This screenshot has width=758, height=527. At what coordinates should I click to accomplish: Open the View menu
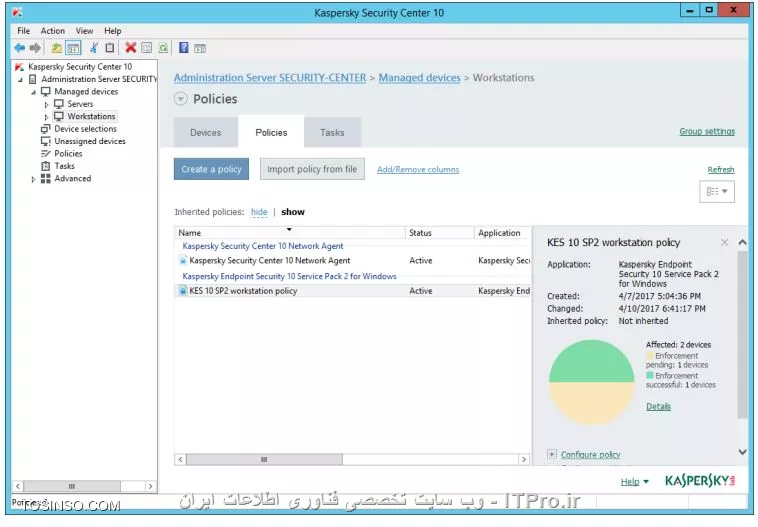coord(84,31)
